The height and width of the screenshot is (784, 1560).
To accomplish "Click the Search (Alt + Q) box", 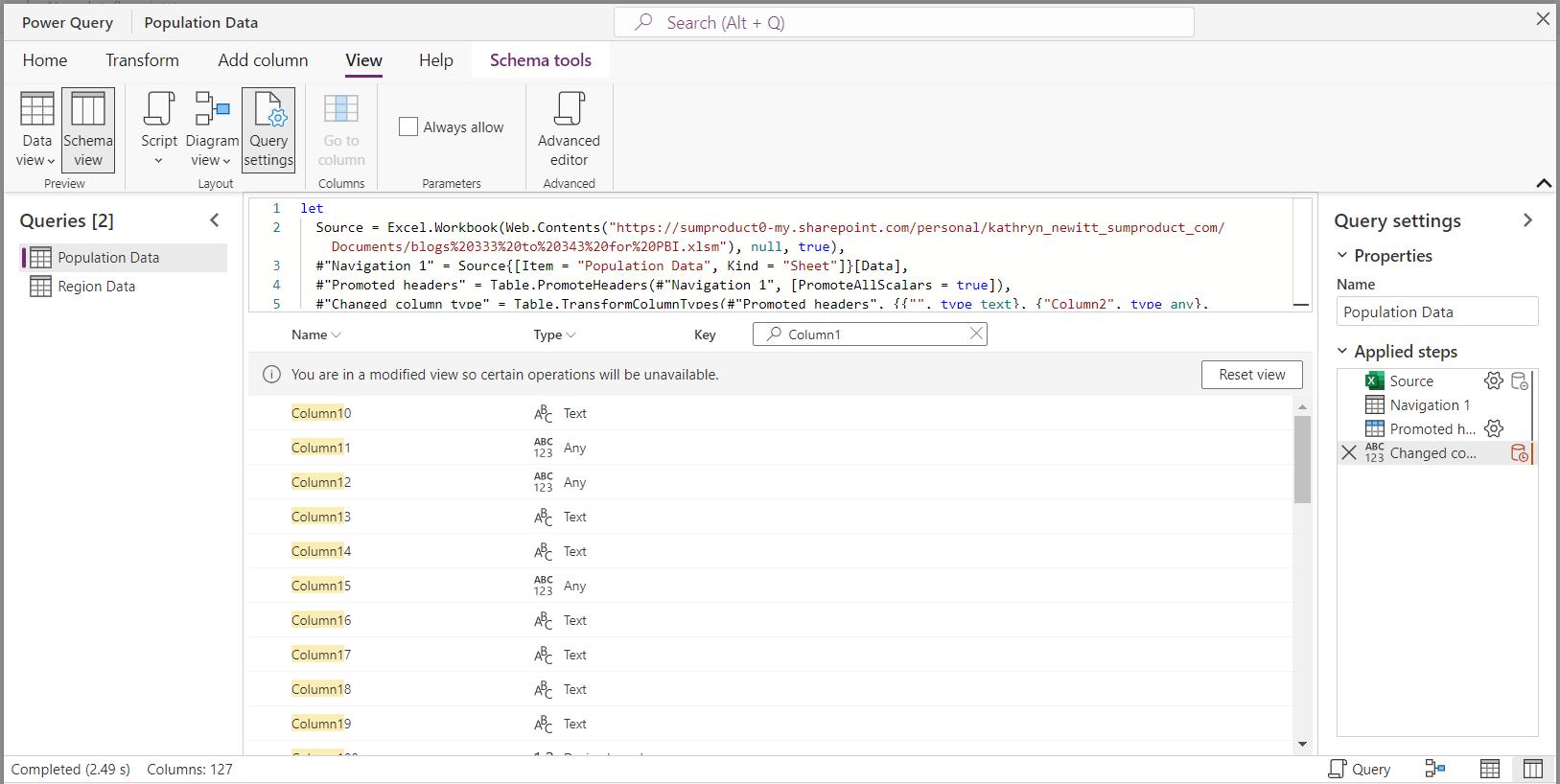I will pyautogui.click(x=904, y=22).
